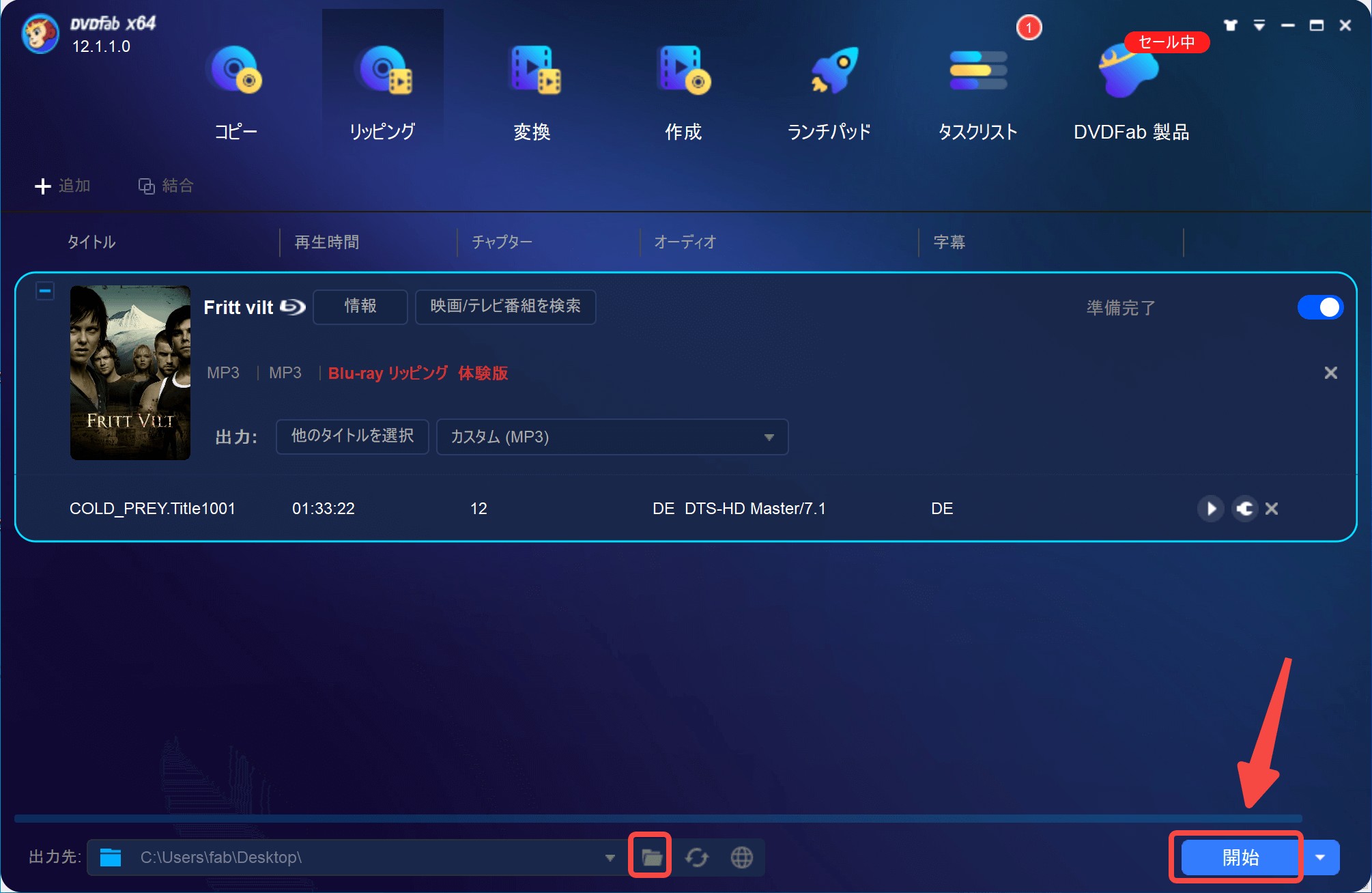Click the Blu-ray disc icon beside Fritt vilt

tap(293, 307)
